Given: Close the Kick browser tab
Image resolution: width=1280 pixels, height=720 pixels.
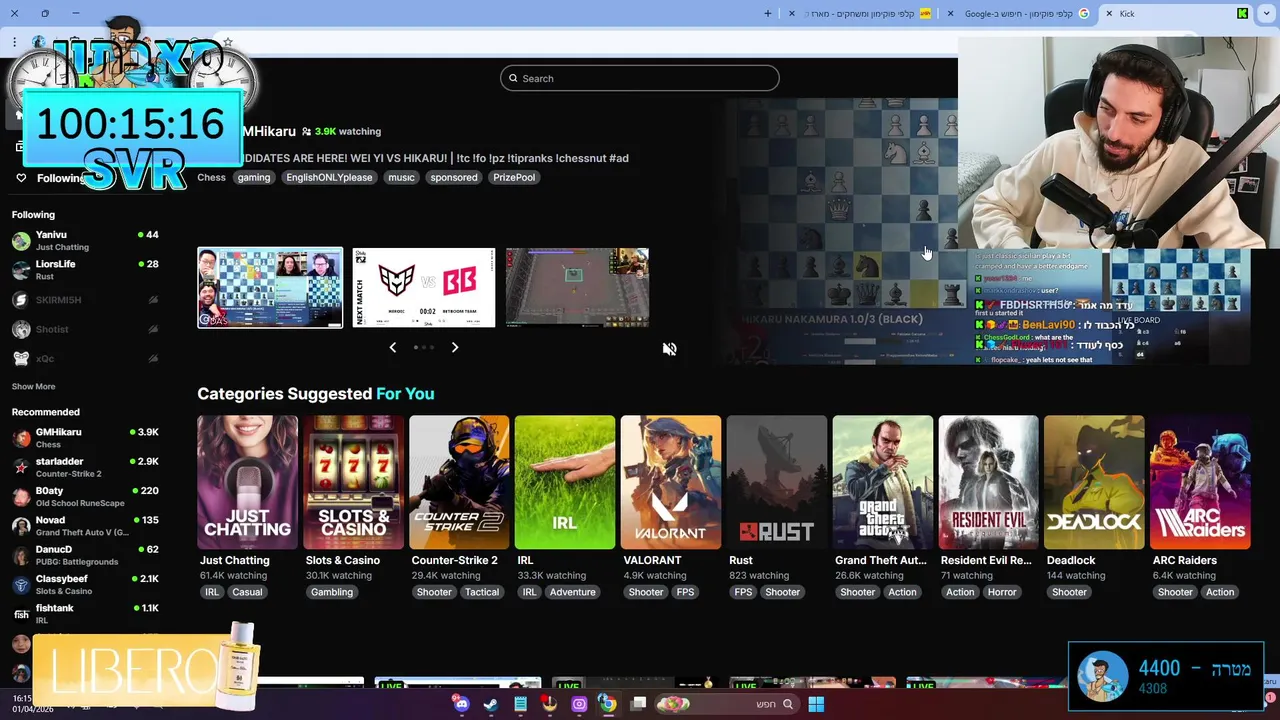Looking at the screenshot, I should [x=1109, y=14].
